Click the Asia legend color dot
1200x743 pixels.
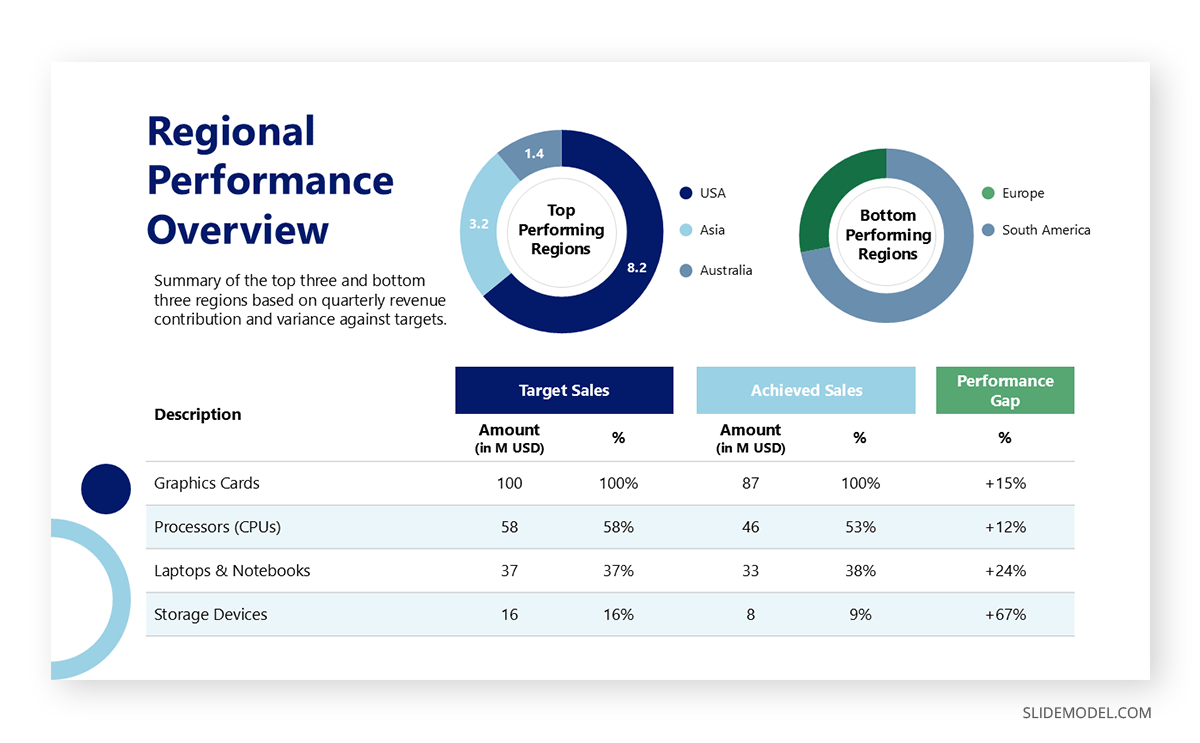(x=686, y=231)
